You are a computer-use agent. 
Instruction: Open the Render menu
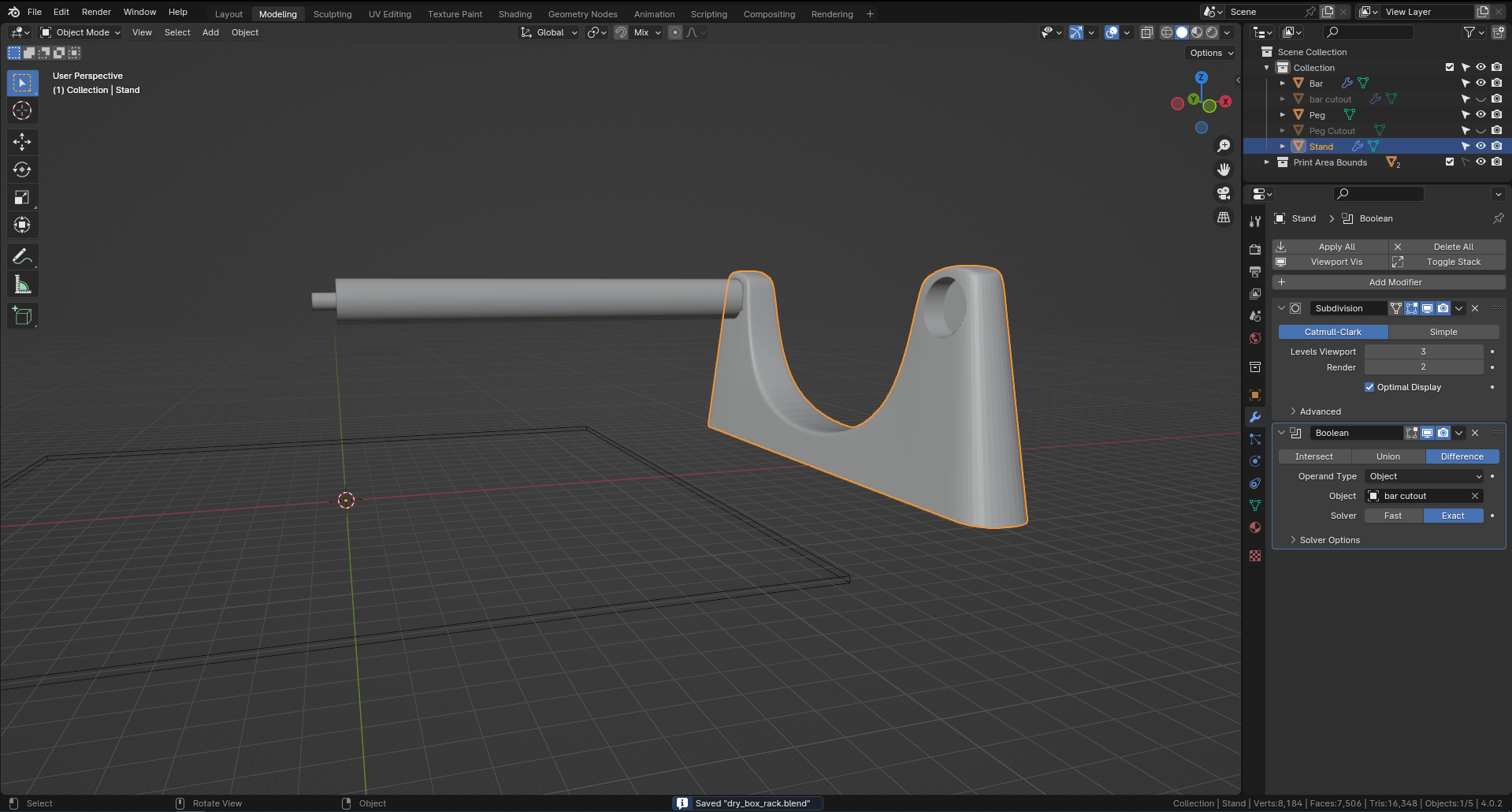96,12
